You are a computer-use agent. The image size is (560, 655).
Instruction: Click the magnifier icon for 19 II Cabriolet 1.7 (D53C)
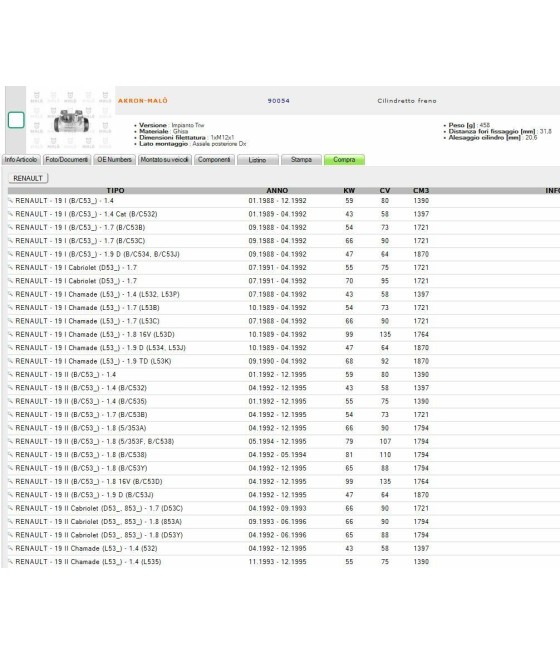11,508
